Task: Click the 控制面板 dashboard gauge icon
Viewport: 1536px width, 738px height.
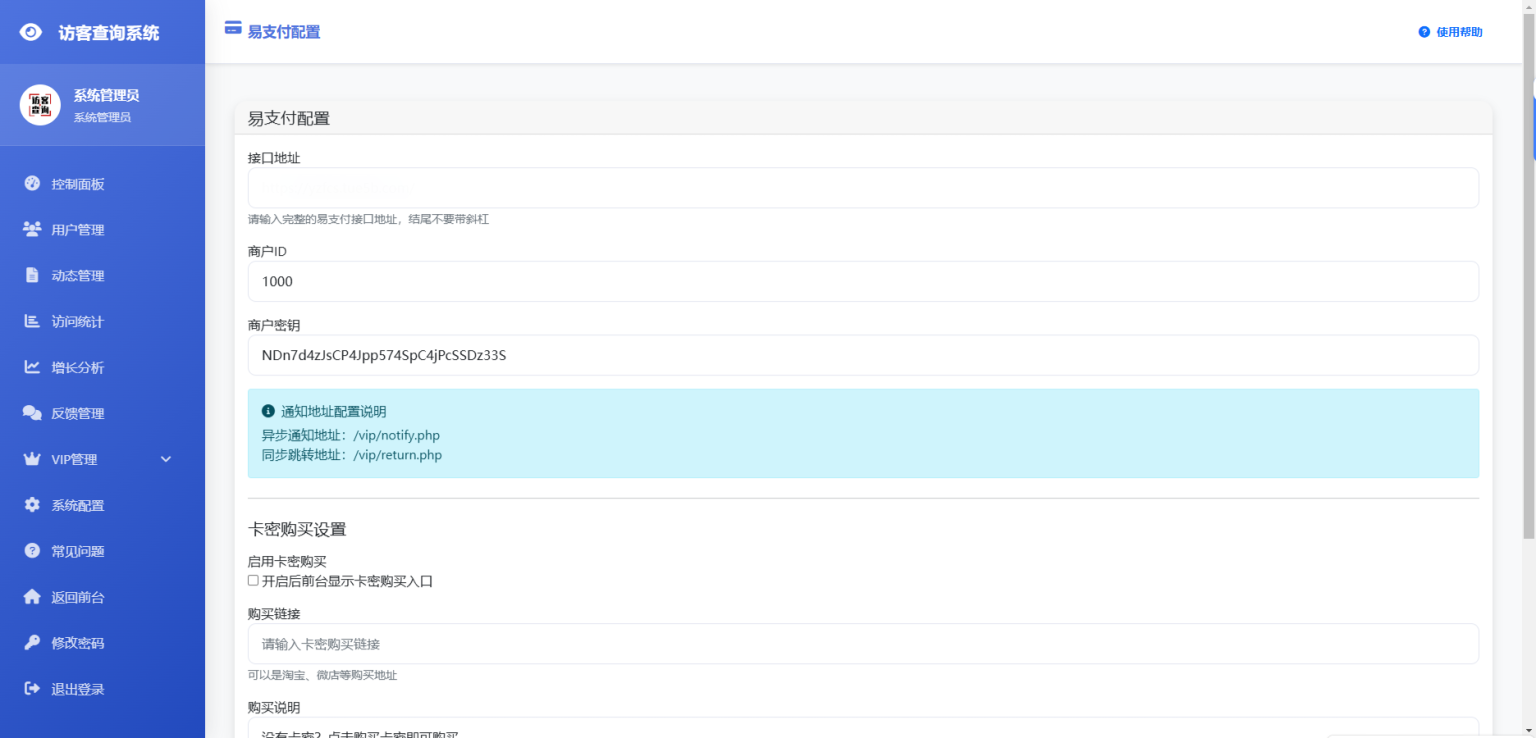Action: [x=32, y=184]
